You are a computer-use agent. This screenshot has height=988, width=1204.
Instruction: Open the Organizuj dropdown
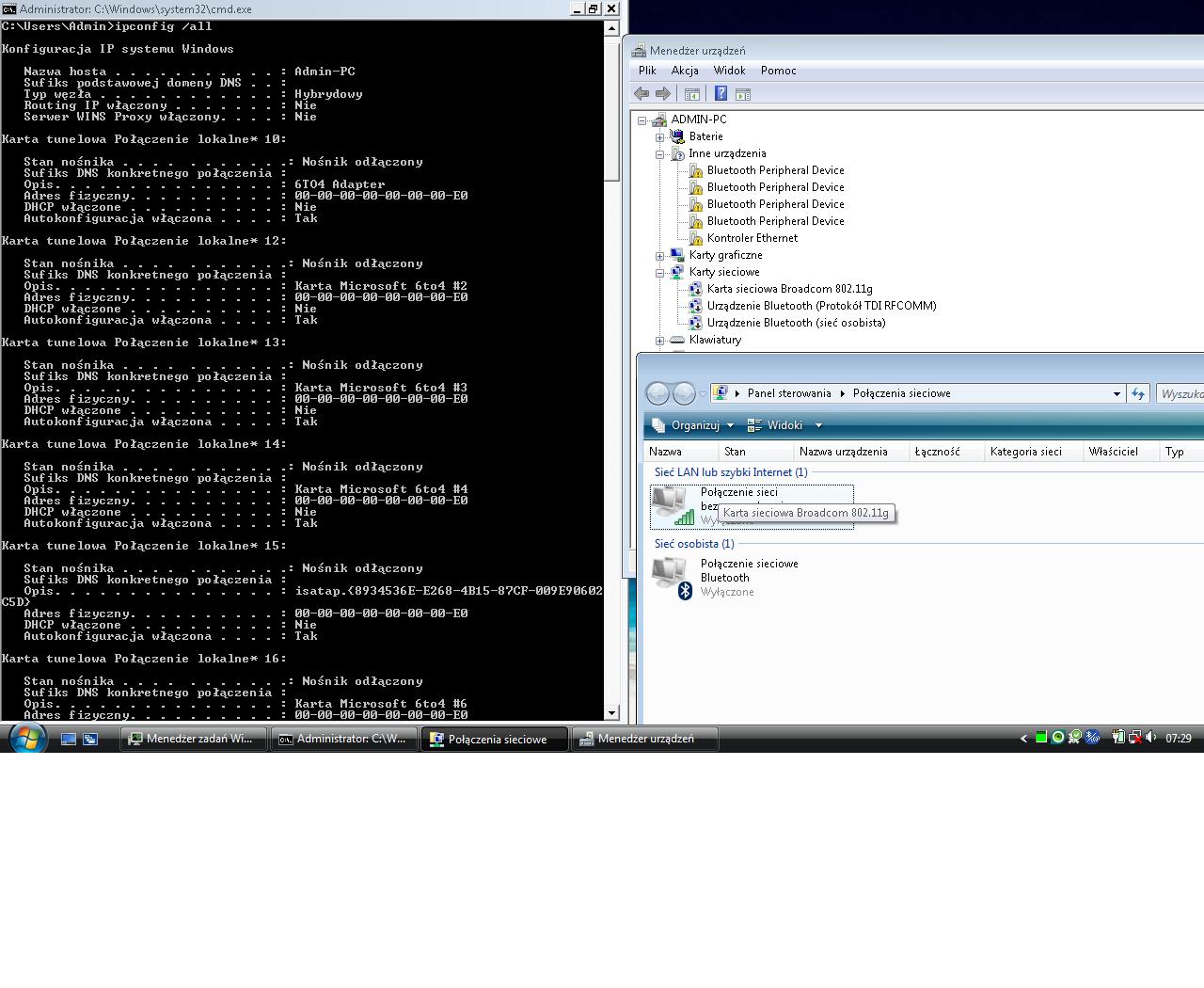click(x=693, y=425)
